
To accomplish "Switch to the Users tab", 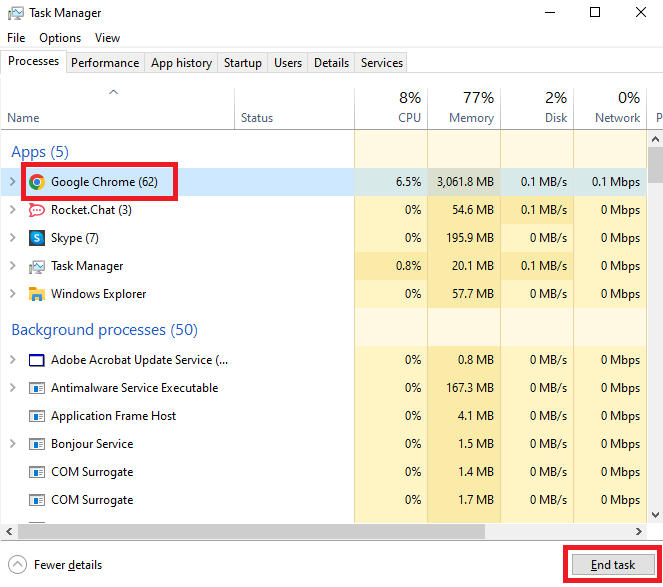I will coord(288,63).
